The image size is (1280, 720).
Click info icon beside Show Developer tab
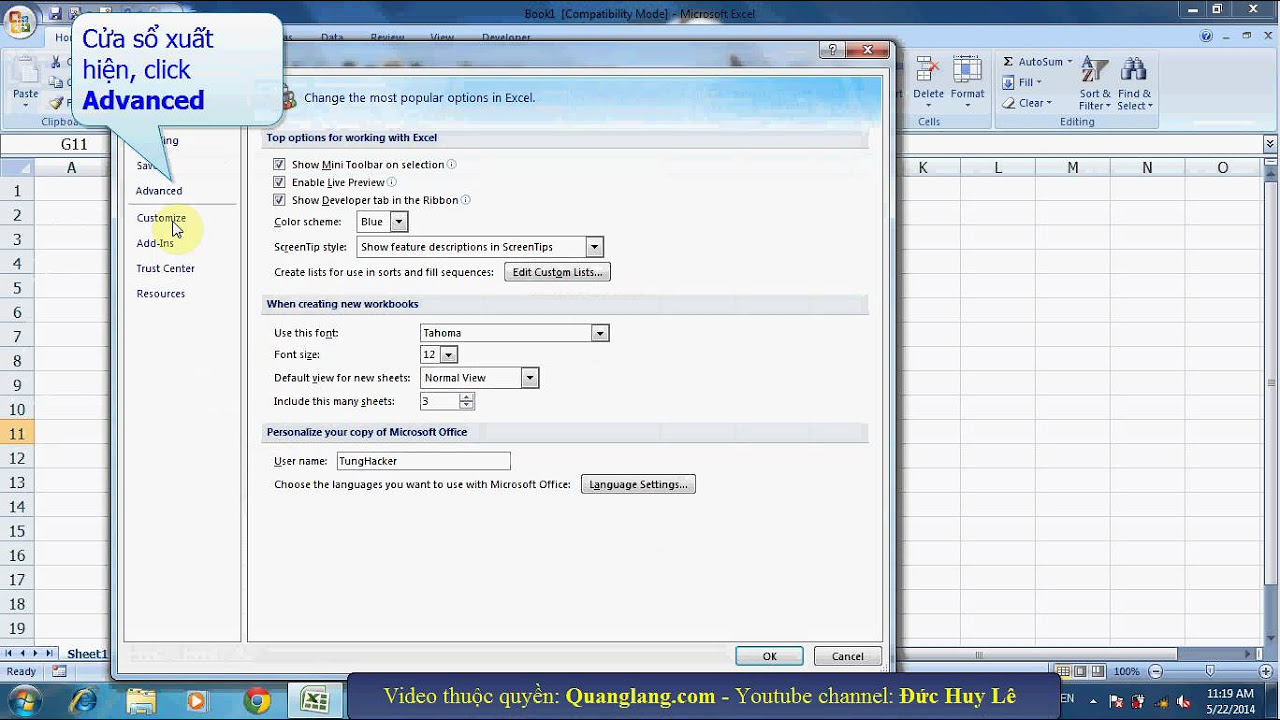click(x=466, y=200)
